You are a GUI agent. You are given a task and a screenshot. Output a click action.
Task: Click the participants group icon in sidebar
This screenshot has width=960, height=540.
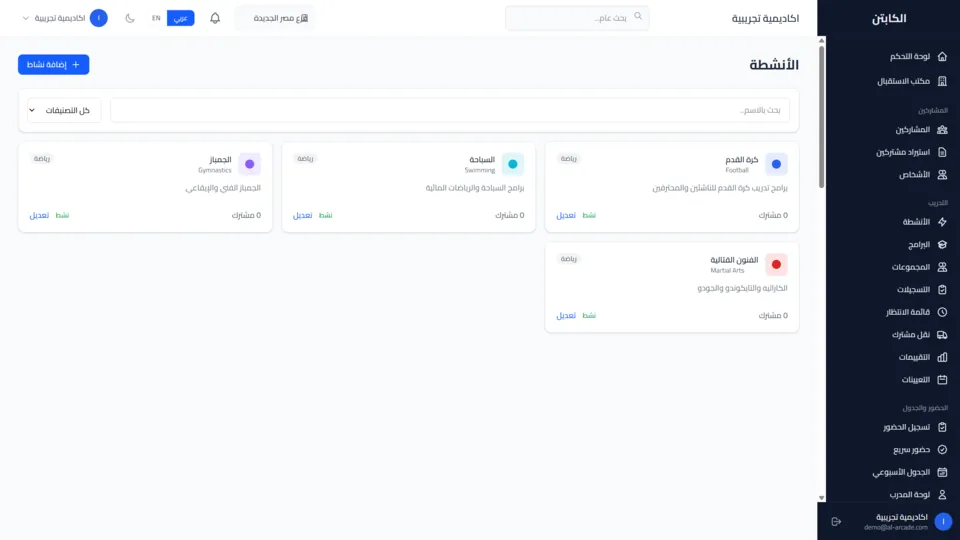[x=942, y=130]
